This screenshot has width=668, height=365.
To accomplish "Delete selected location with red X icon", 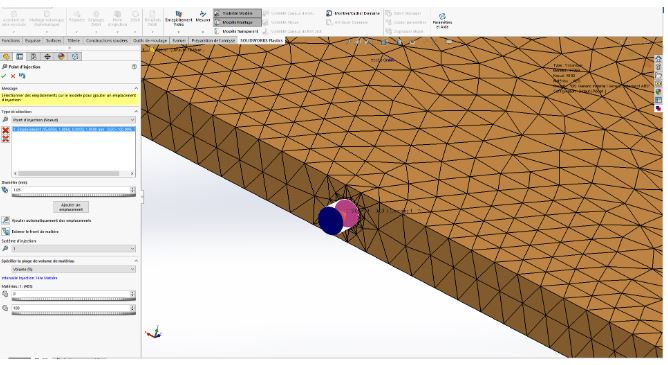I will click(x=6, y=130).
